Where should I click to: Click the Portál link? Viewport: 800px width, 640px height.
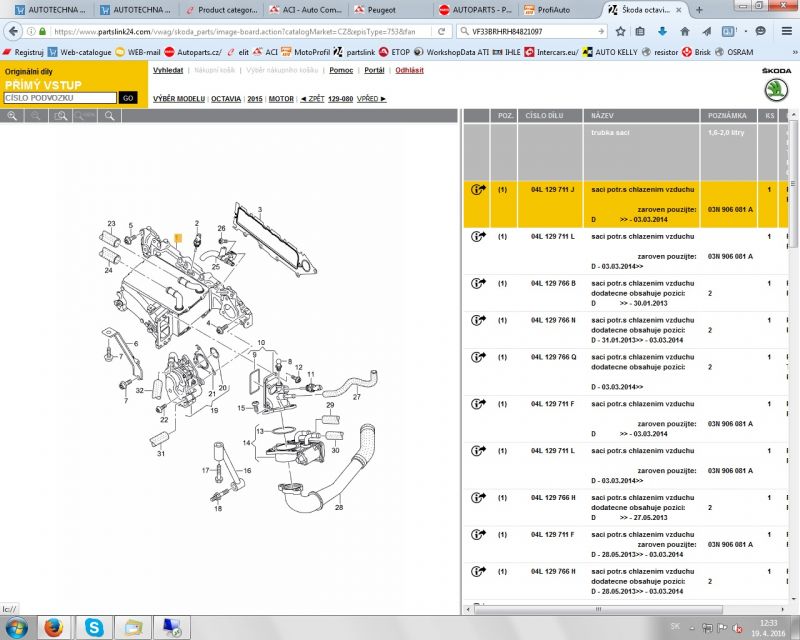click(374, 70)
